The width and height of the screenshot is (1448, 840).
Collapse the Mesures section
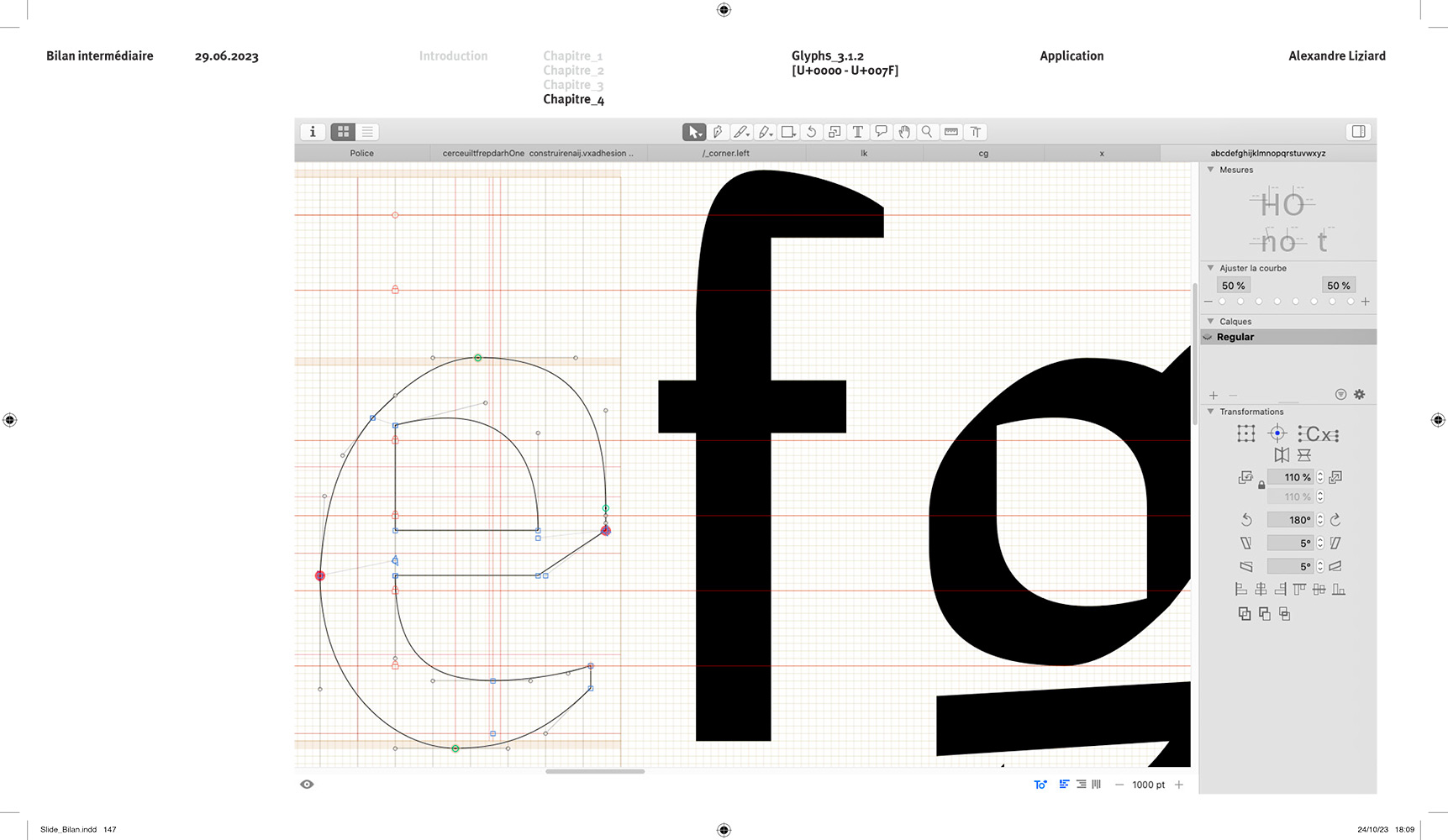coord(1210,170)
